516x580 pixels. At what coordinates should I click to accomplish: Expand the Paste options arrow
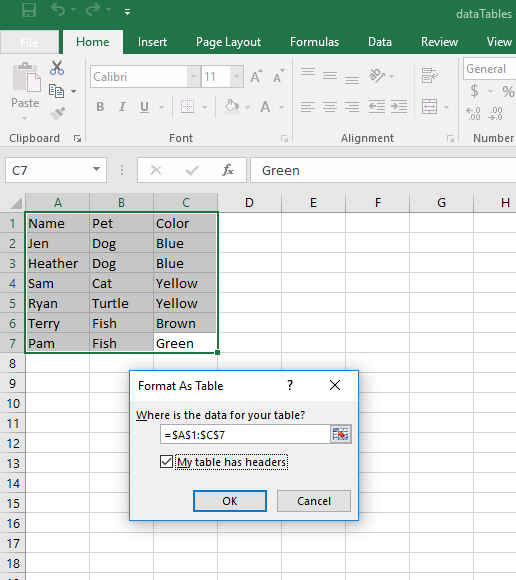click(24, 118)
